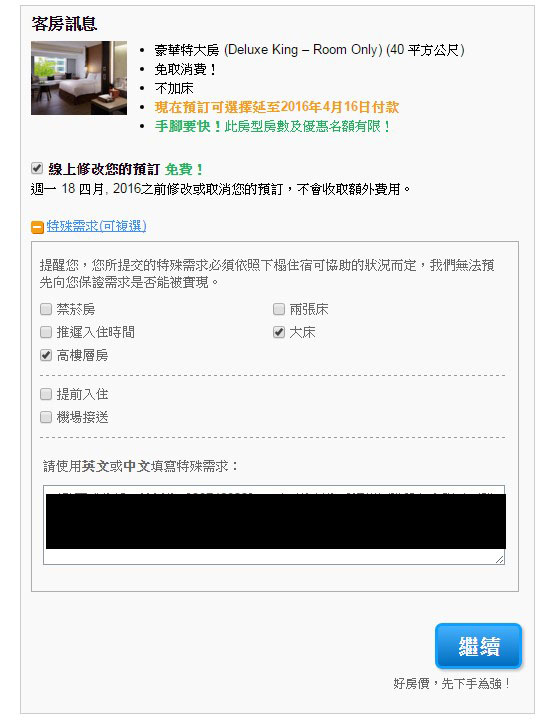The image size is (558, 722).
Task: Click the special requests text area
Action: click(x=274, y=524)
